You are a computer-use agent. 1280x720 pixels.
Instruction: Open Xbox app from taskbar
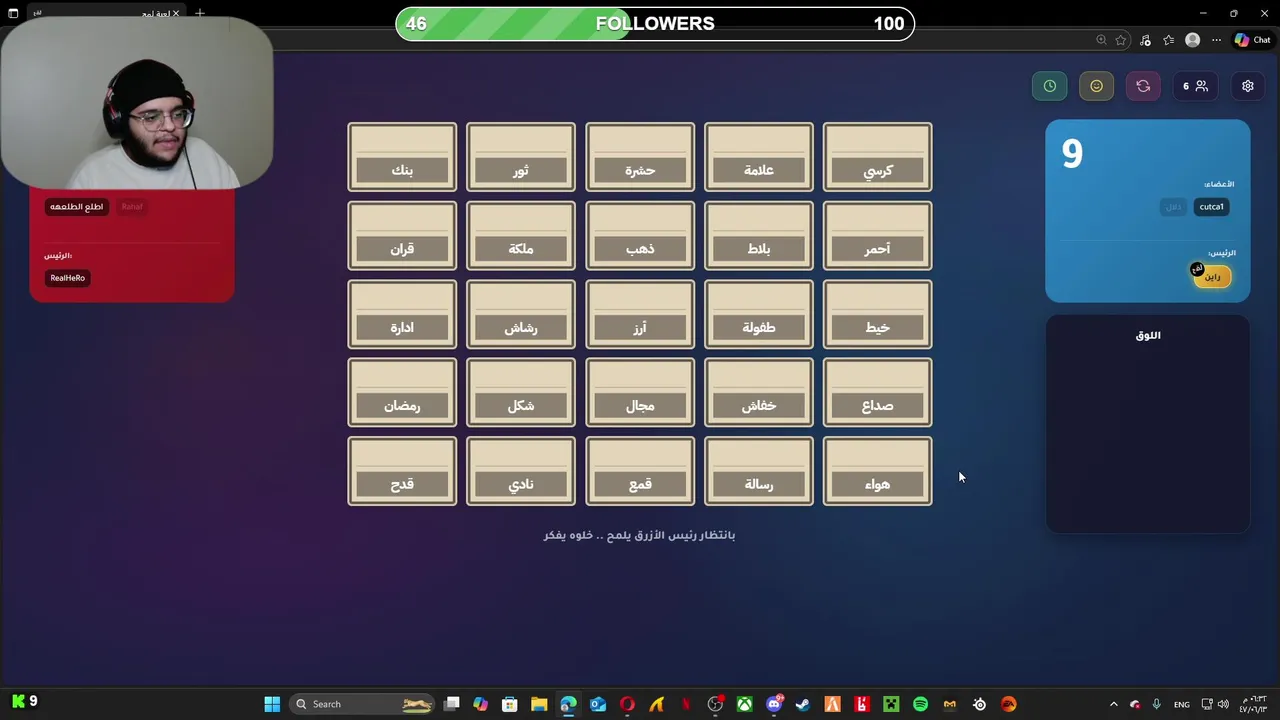tap(745, 704)
